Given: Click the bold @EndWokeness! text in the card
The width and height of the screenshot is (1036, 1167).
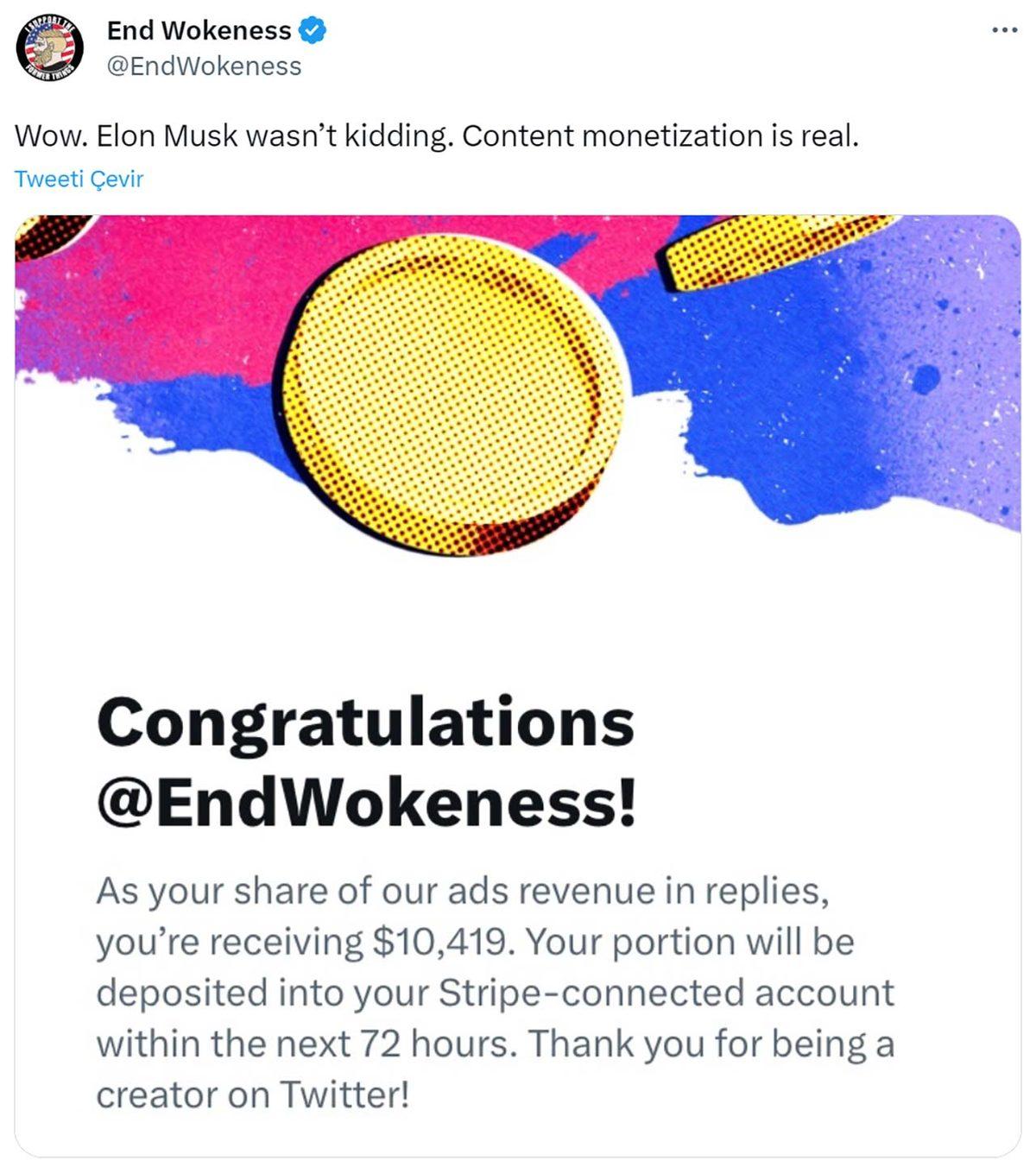Looking at the screenshot, I should 365,802.
